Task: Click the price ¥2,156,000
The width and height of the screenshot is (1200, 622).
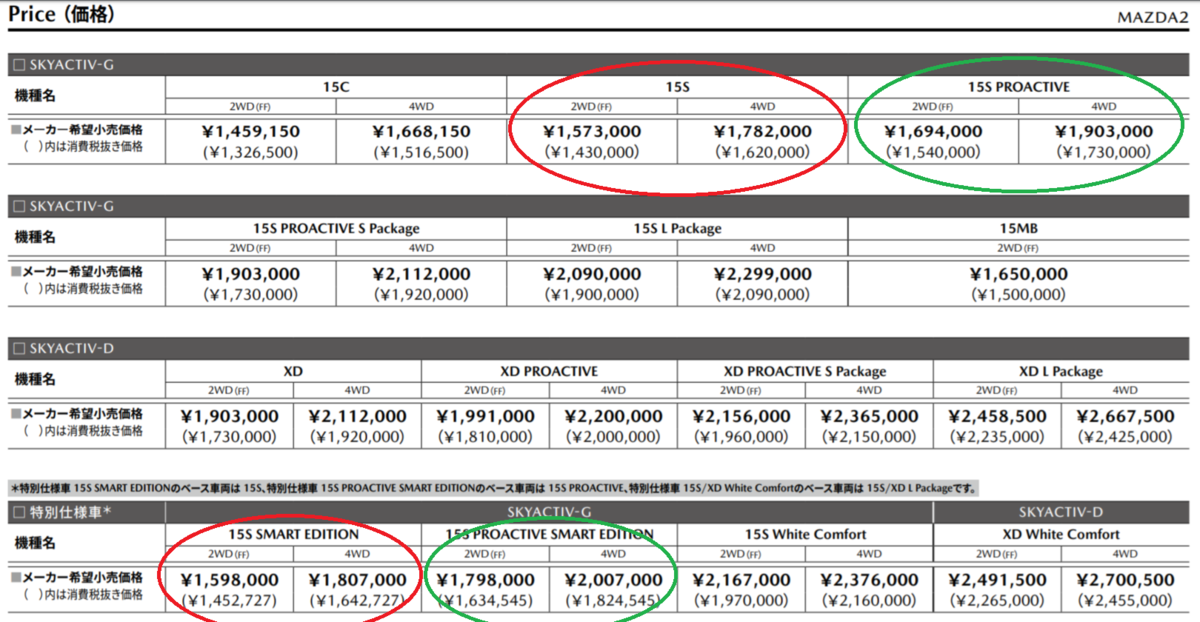Action: [x=741, y=416]
